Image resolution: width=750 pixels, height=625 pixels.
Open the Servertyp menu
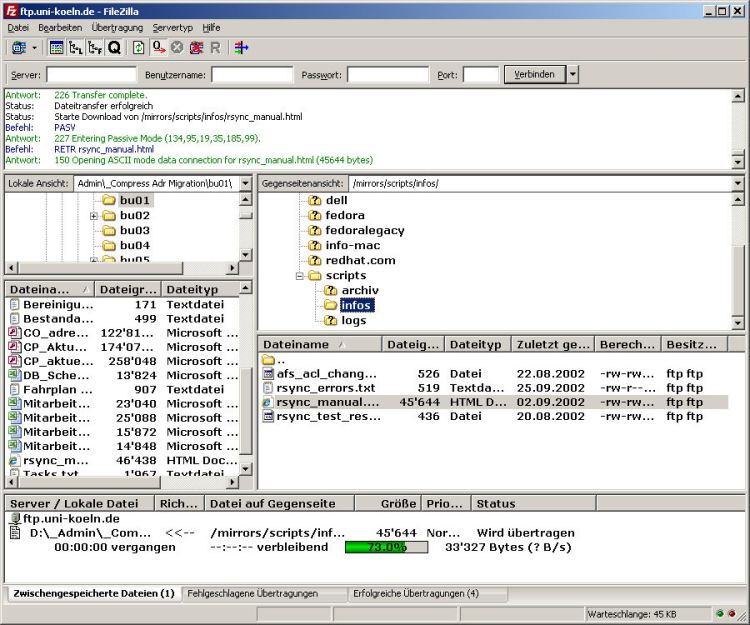pos(173,28)
